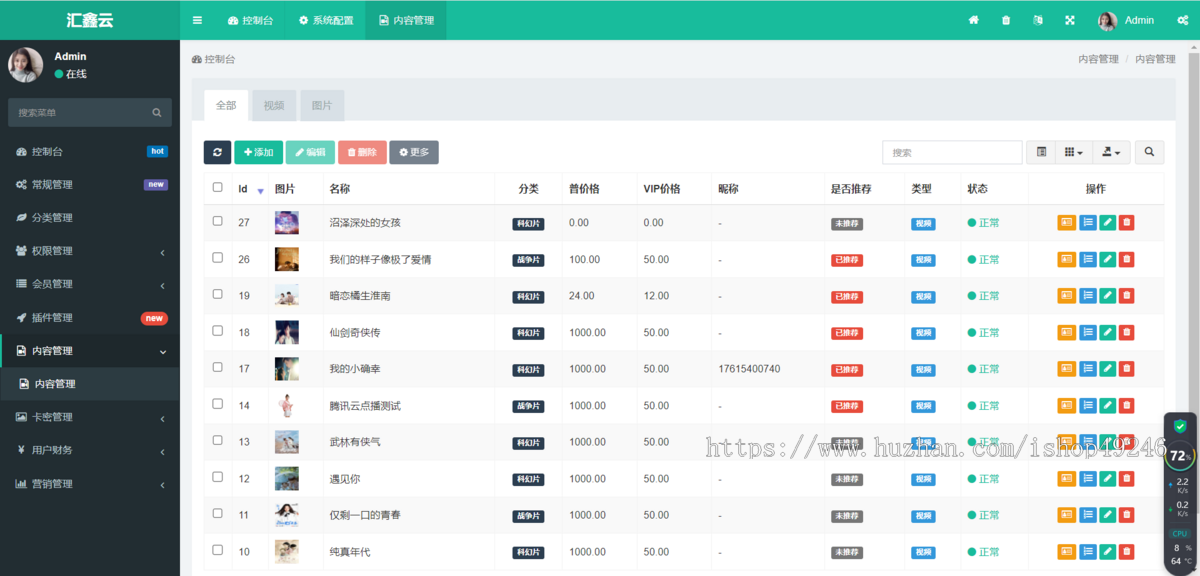The image size is (1200, 576).
Task: Tick the checkbox for row Id 17
Action: click(x=218, y=367)
